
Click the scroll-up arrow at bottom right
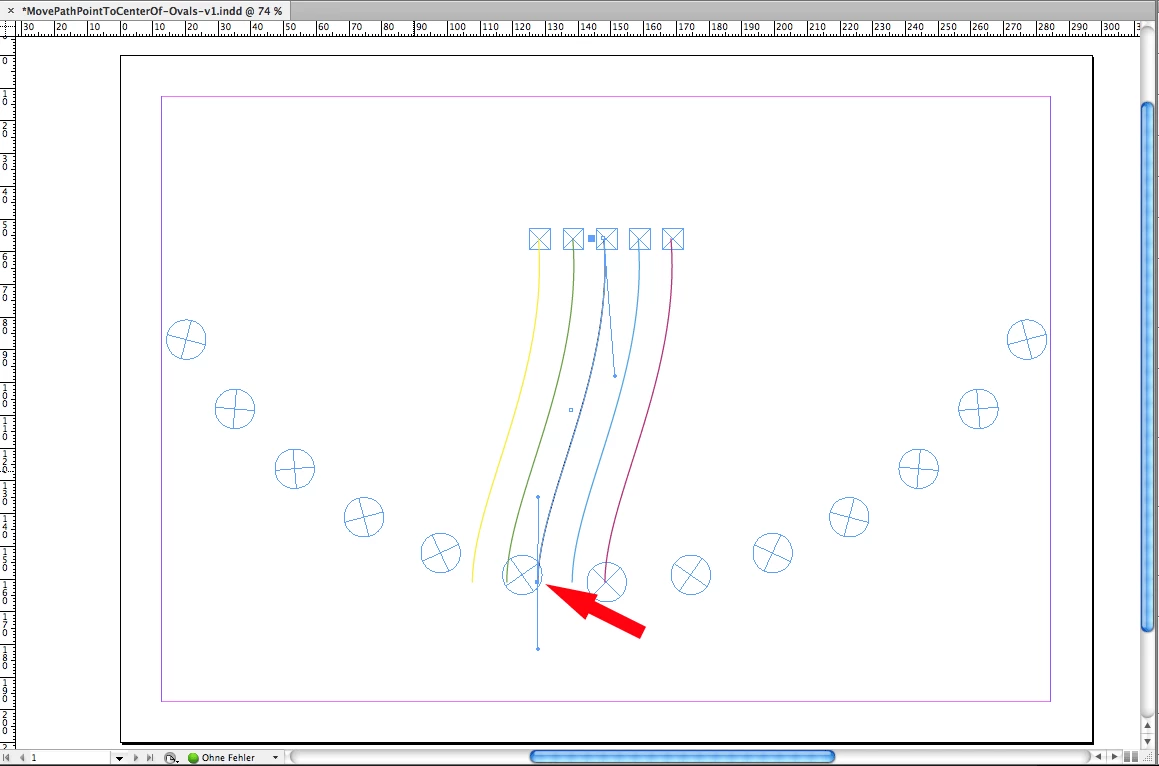pyautogui.click(x=1147, y=727)
